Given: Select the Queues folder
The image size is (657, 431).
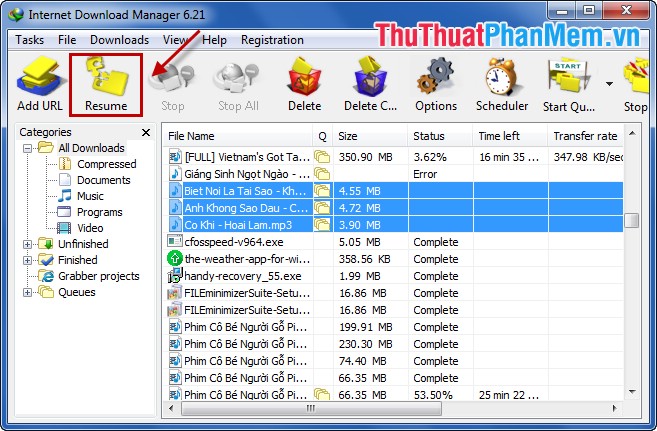Looking at the screenshot, I should click(x=77, y=292).
